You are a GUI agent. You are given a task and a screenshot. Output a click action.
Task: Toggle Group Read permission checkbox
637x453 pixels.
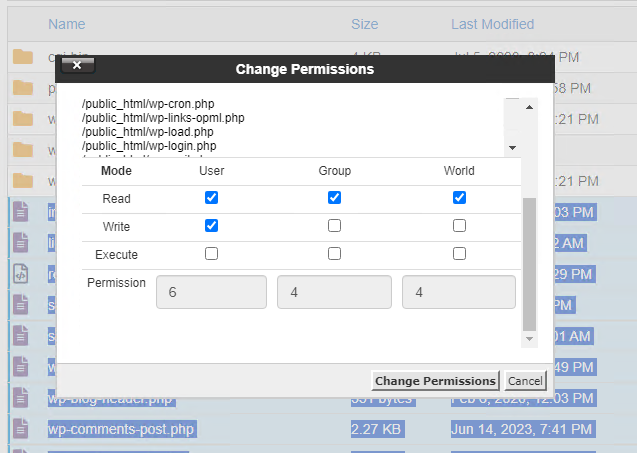tap(334, 198)
